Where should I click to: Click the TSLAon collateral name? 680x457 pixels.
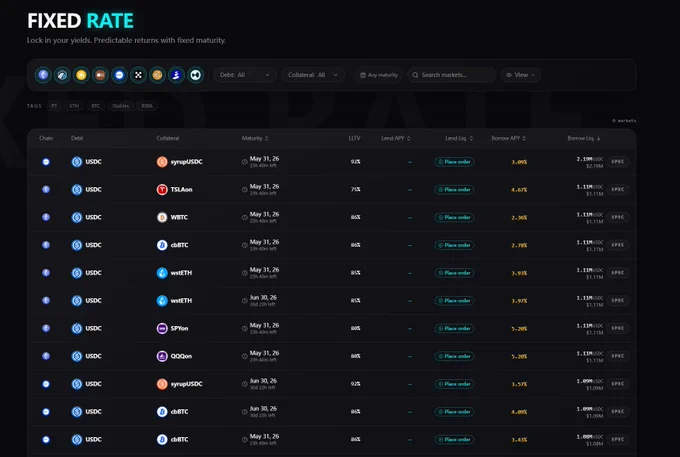181,189
